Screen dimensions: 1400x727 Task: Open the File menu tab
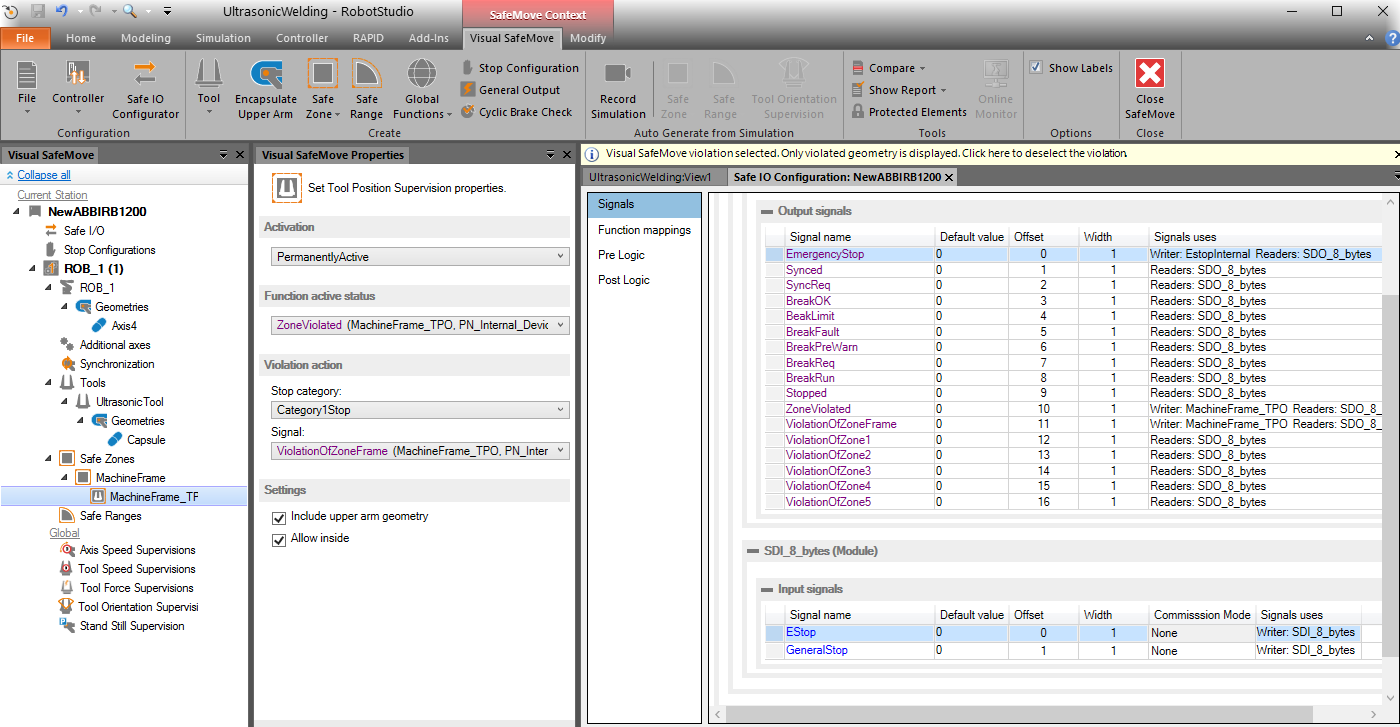[25, 38]
